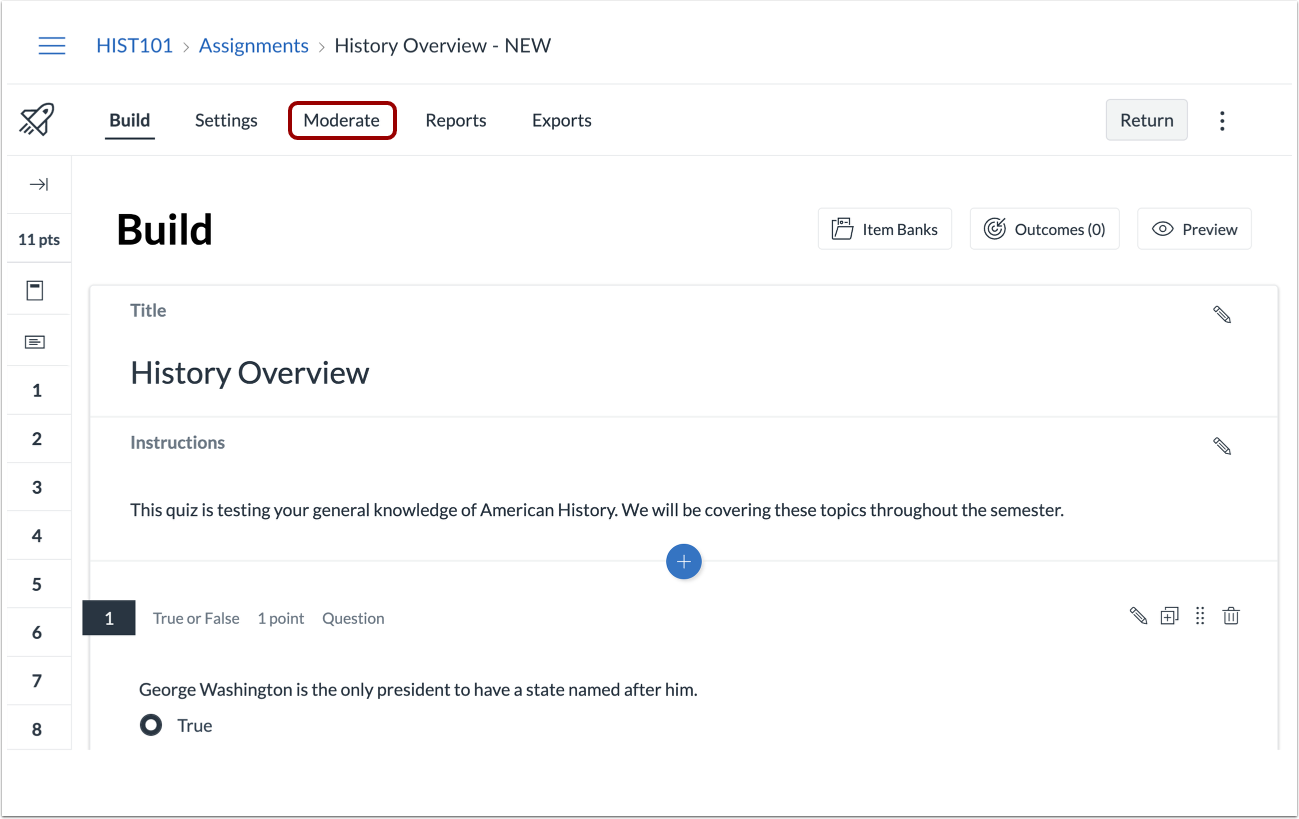Click the question 1 number badge
This screenshot has width=1299, height=819.
click(x=109, y=618)
